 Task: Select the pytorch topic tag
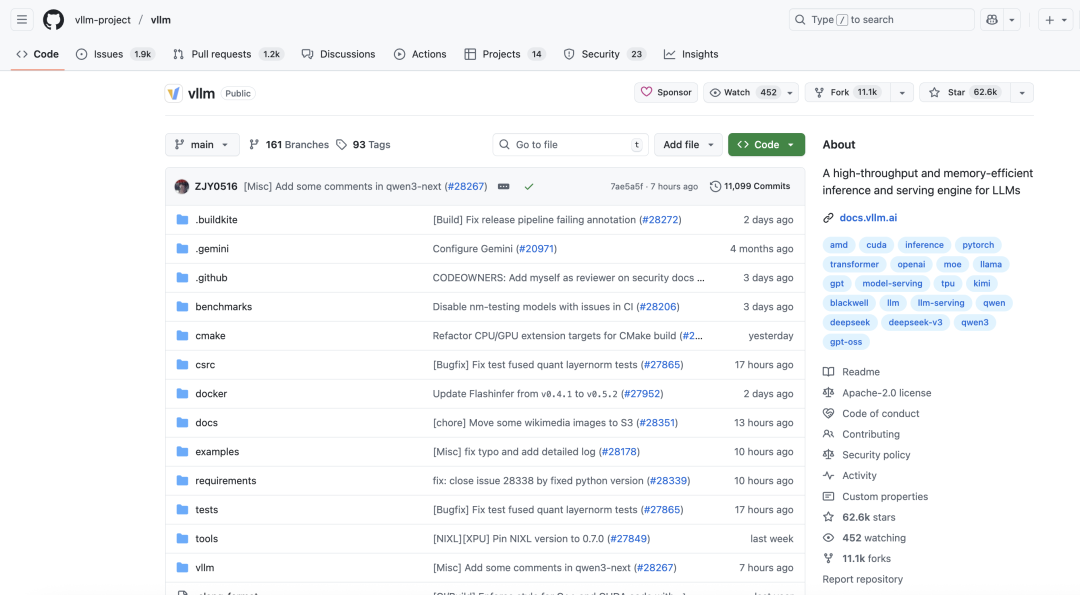[x=978, y=244]
